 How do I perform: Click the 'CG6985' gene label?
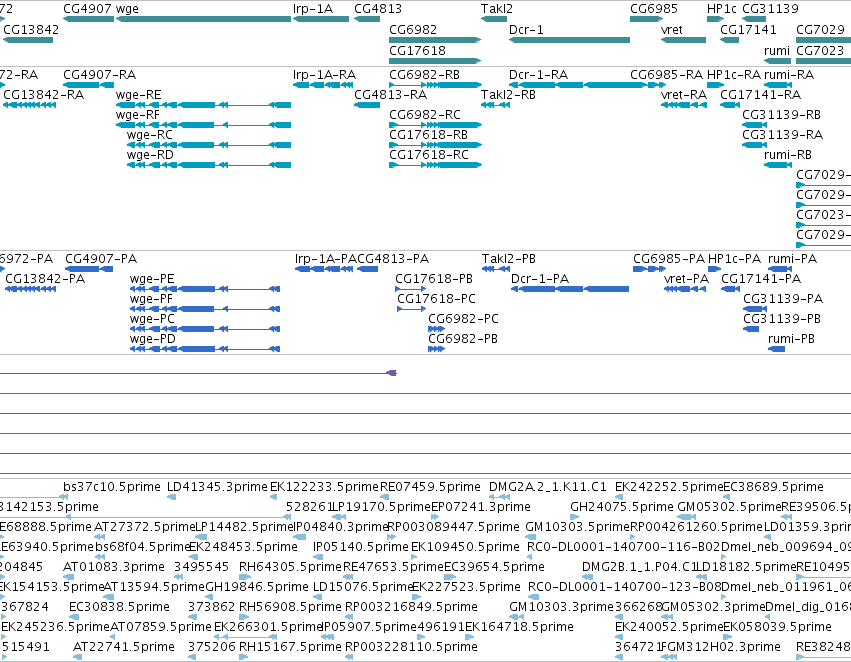(x=654, y=9)
